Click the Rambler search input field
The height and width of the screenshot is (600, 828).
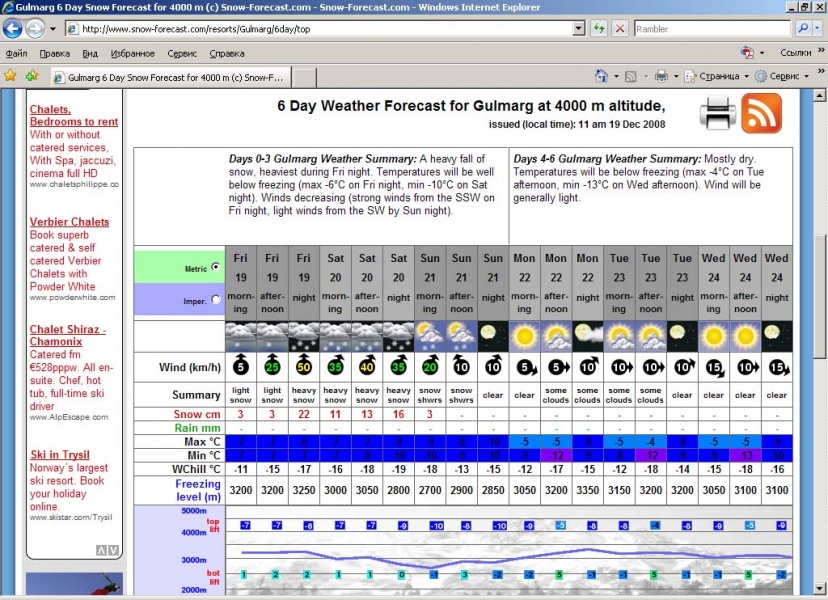click(710, 29)
